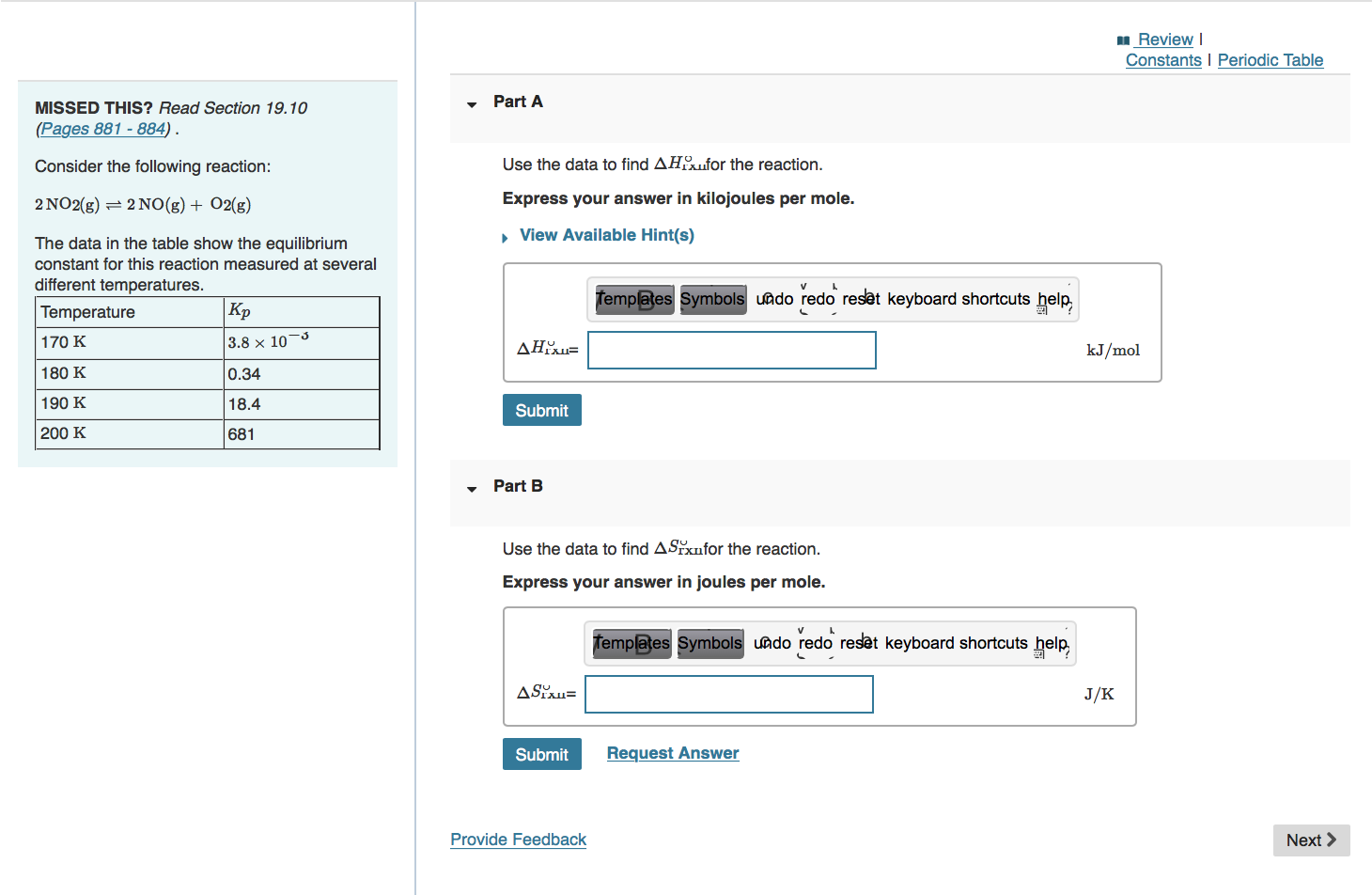This screenshot has width=1372, height=895.
Task: Open keyboard shortcuts in Part A toolbar
Action: click(959, 299)
